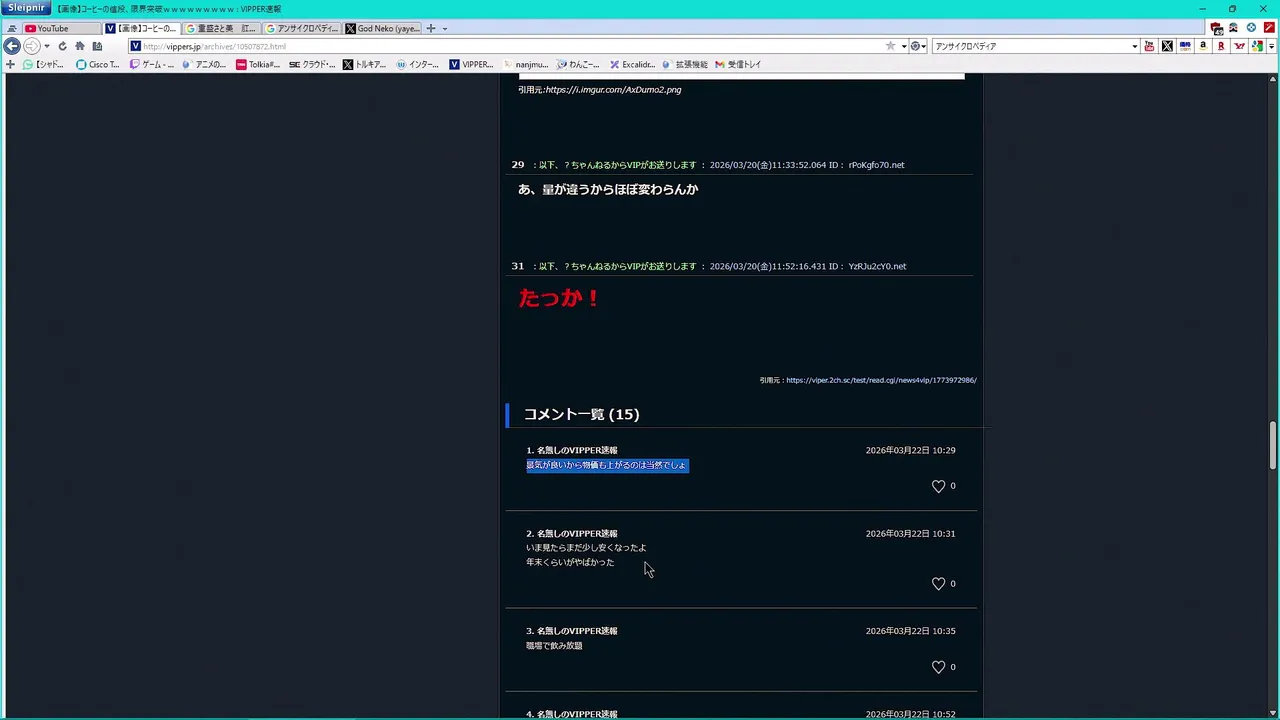1280x720 pixels.
Task: Open the トルキア… X bookmark
Action: pos(365,64)
